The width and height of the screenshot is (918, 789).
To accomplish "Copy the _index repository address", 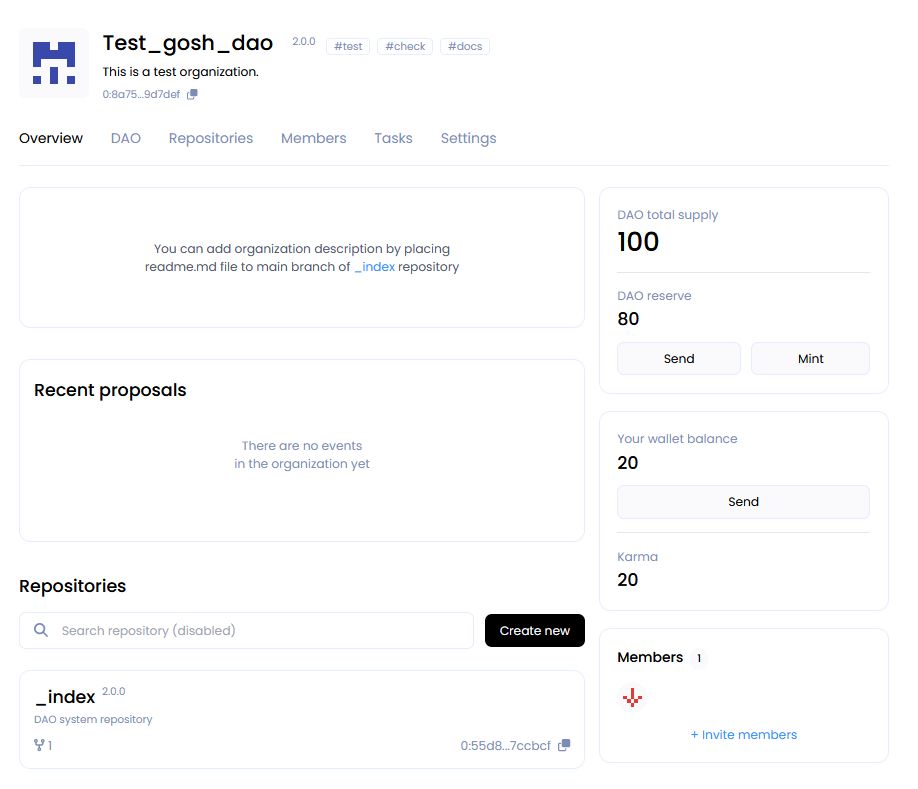I will coord(564,745).
